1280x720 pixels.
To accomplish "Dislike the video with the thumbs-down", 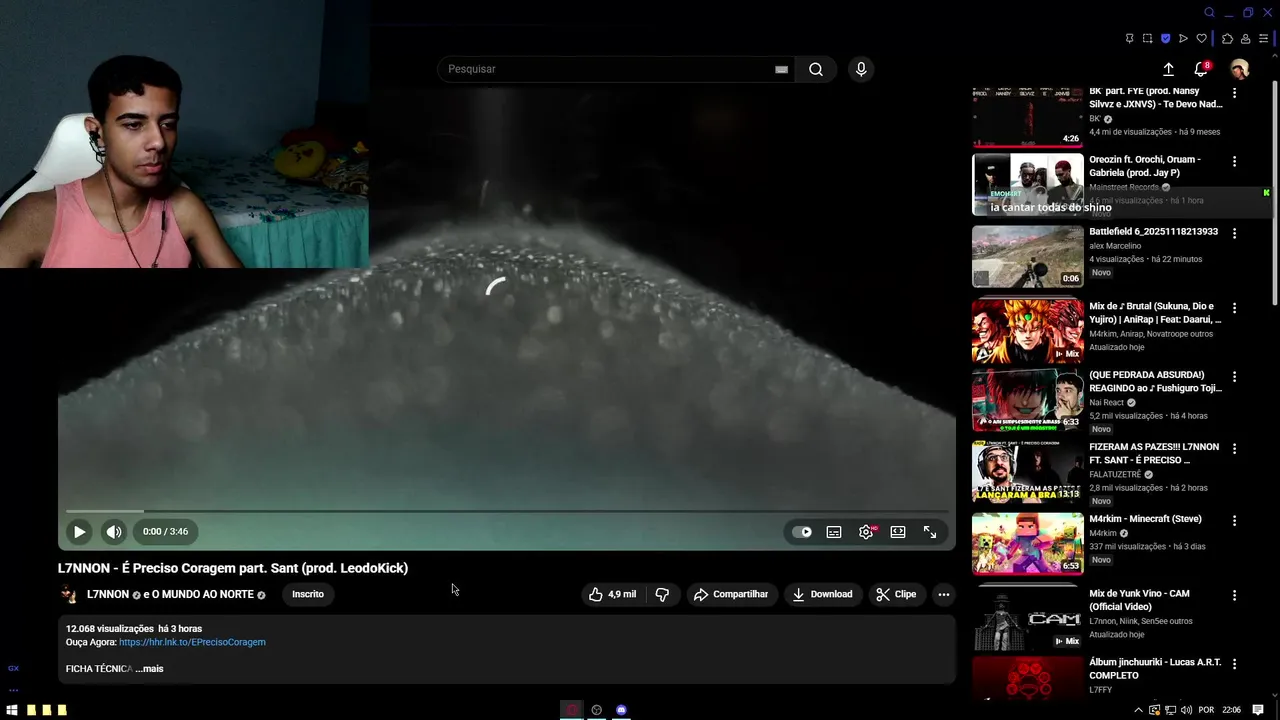I will click(x=662, y=594).
